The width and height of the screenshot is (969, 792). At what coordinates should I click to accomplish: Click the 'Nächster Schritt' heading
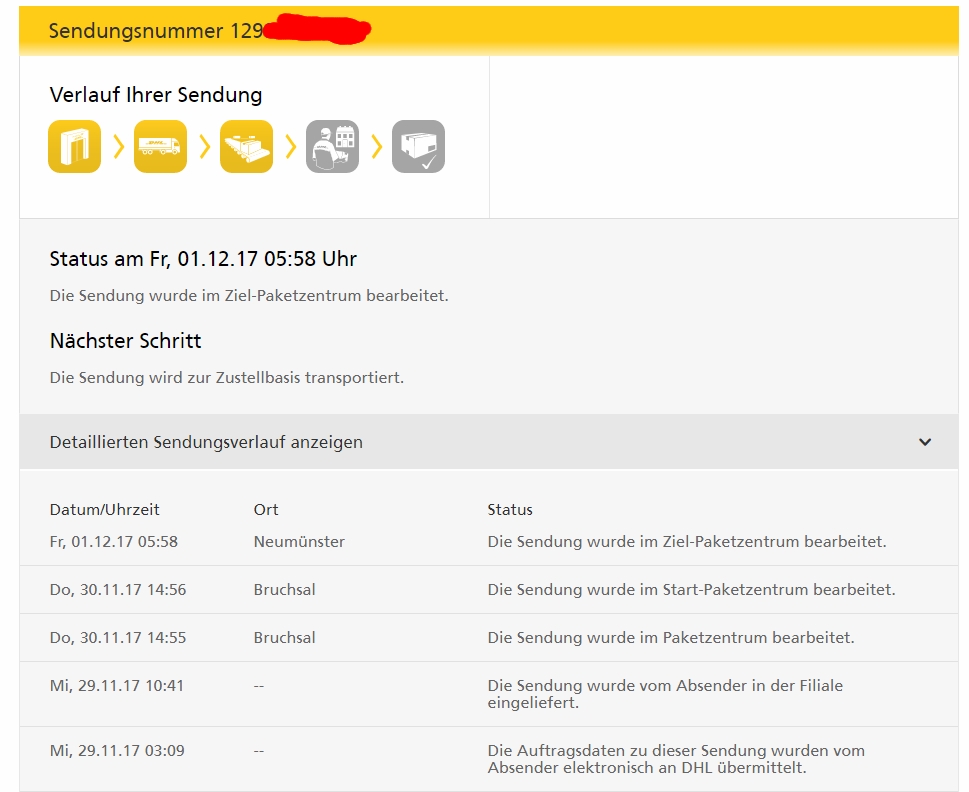click(126, 341)
